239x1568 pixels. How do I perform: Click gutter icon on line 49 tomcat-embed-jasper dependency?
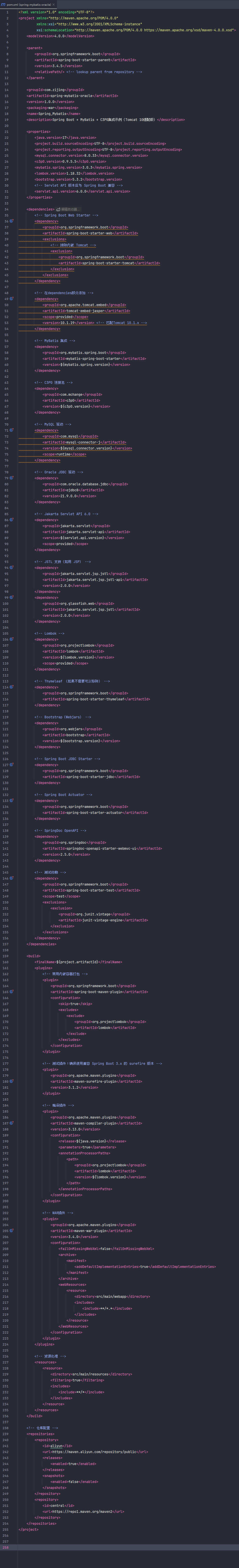tap(12, 299)
